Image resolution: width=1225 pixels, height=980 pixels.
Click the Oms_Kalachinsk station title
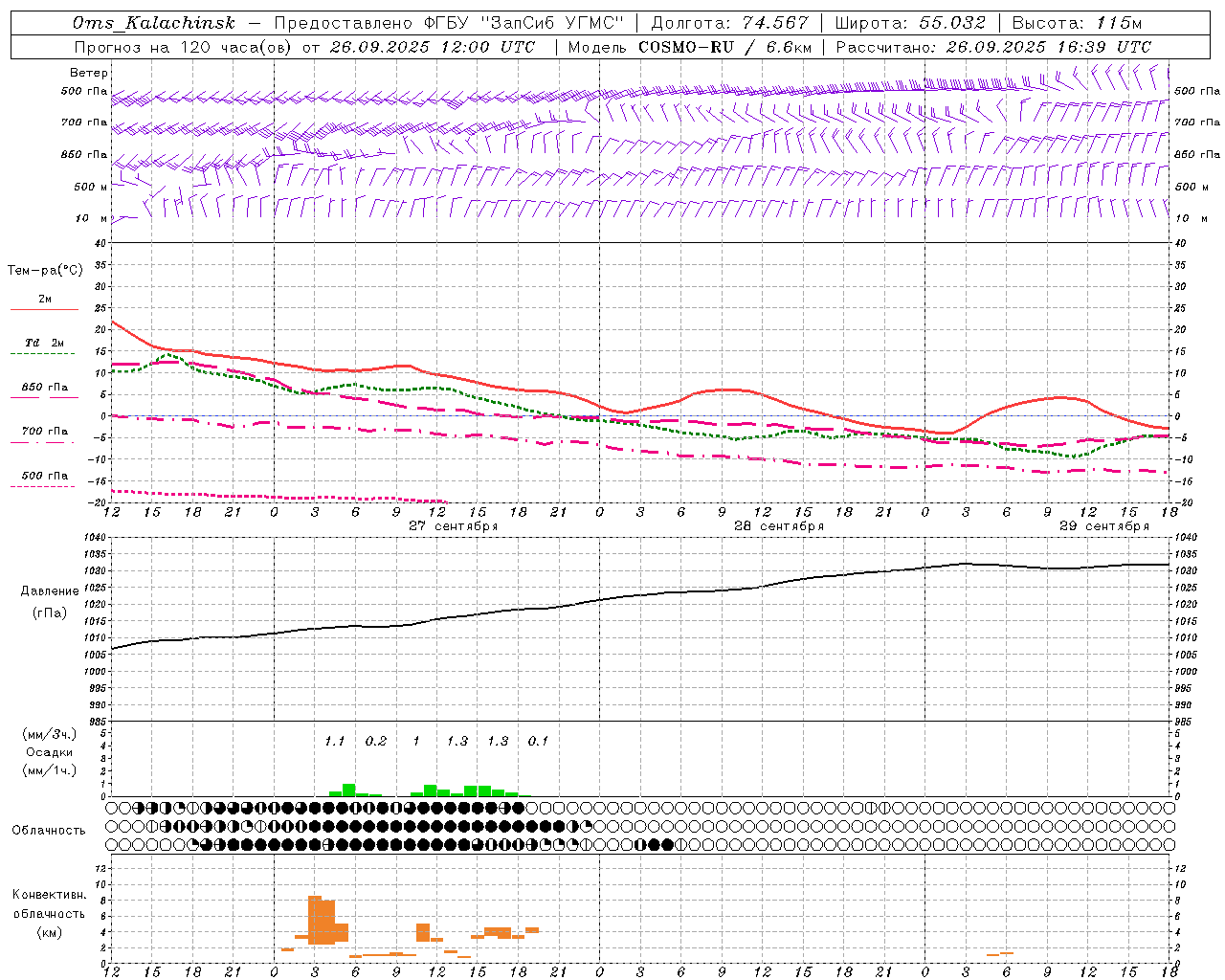[x=153, y=23]
